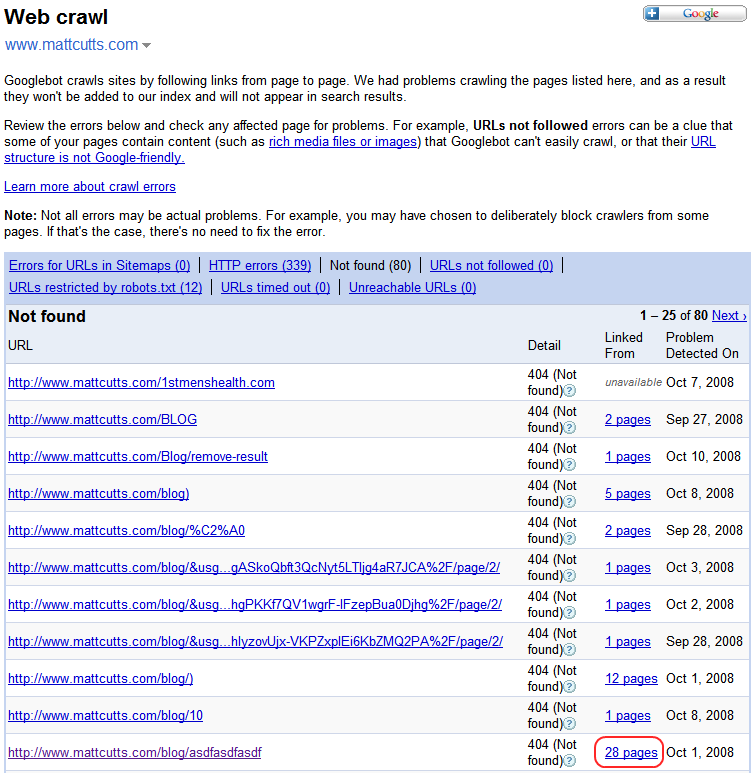Screen dimensions: 756x773
Task: Open the blog/asdfasdfasdf URL link
Action: (x=135, y=752)
